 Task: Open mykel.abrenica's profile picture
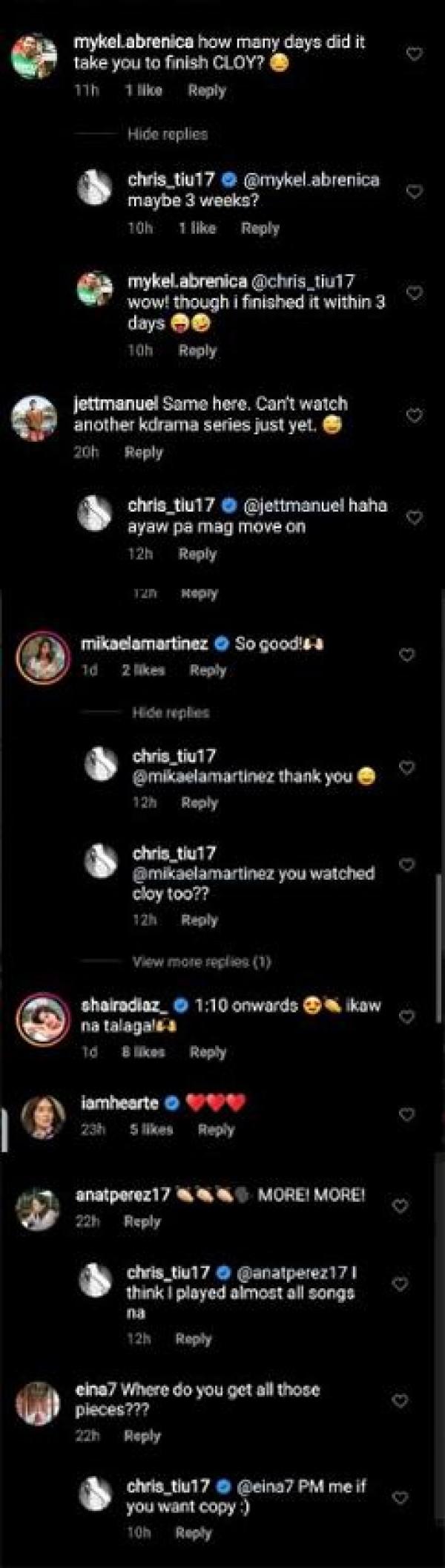(x=34, y=56)
